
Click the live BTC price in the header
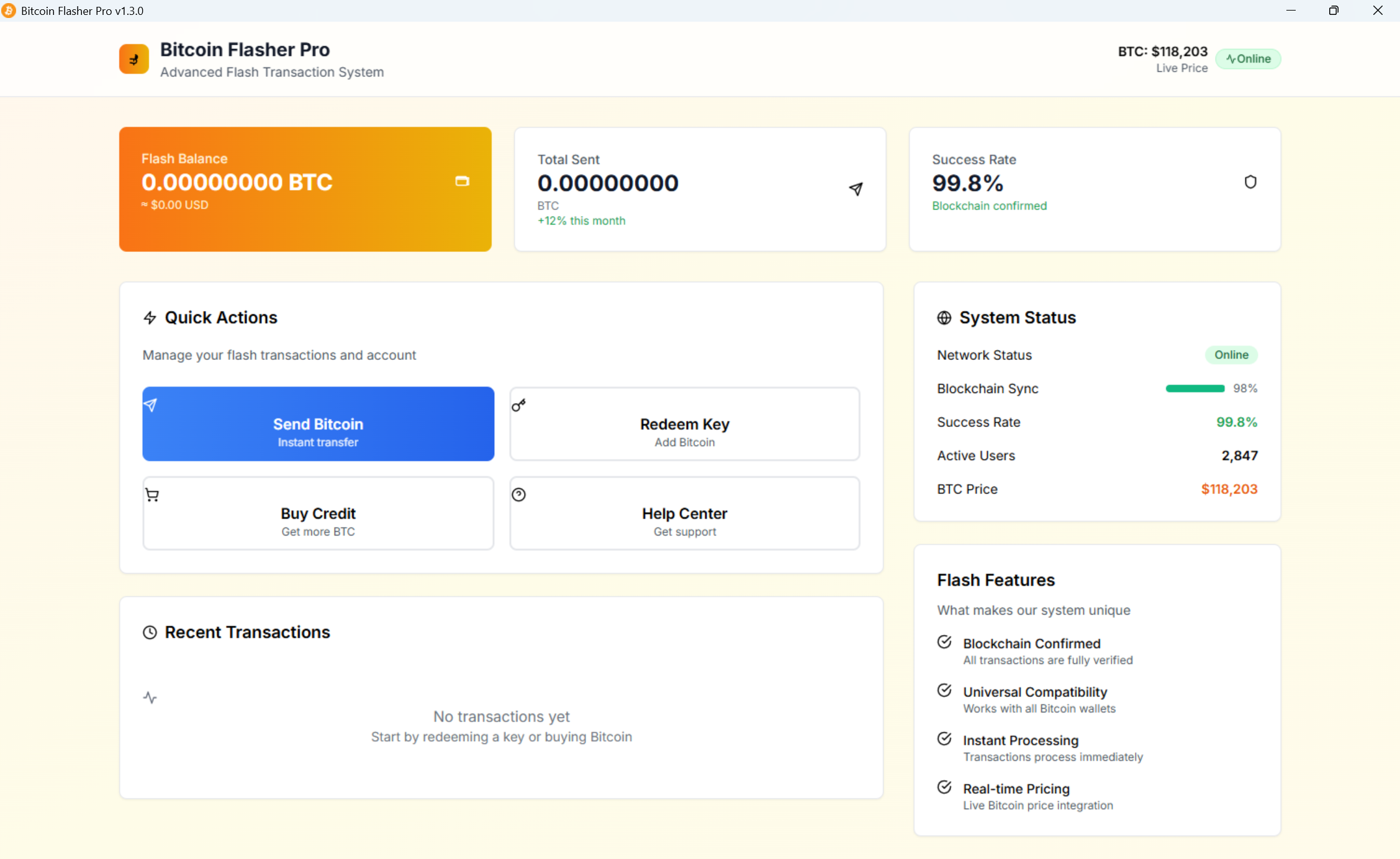click(x=1162, y=52)
